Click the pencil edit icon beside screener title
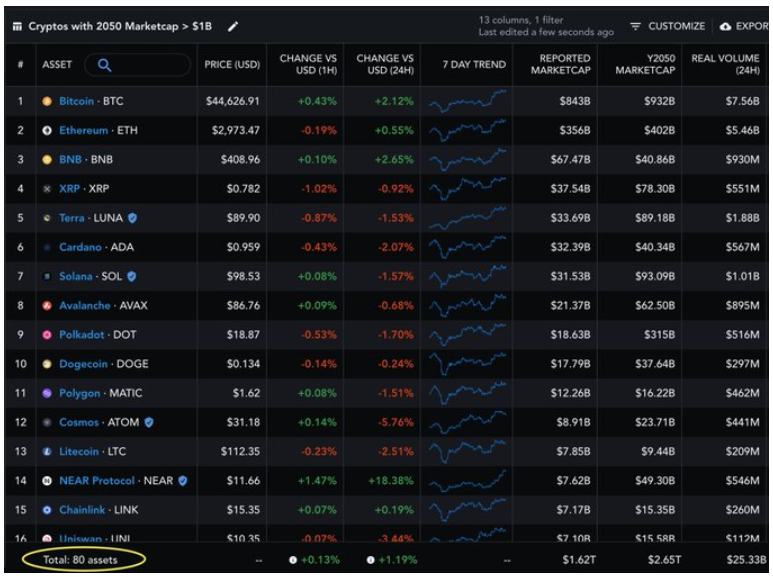Image resolution: width=773 pixels, height=577 pixels. click(233, 26)
